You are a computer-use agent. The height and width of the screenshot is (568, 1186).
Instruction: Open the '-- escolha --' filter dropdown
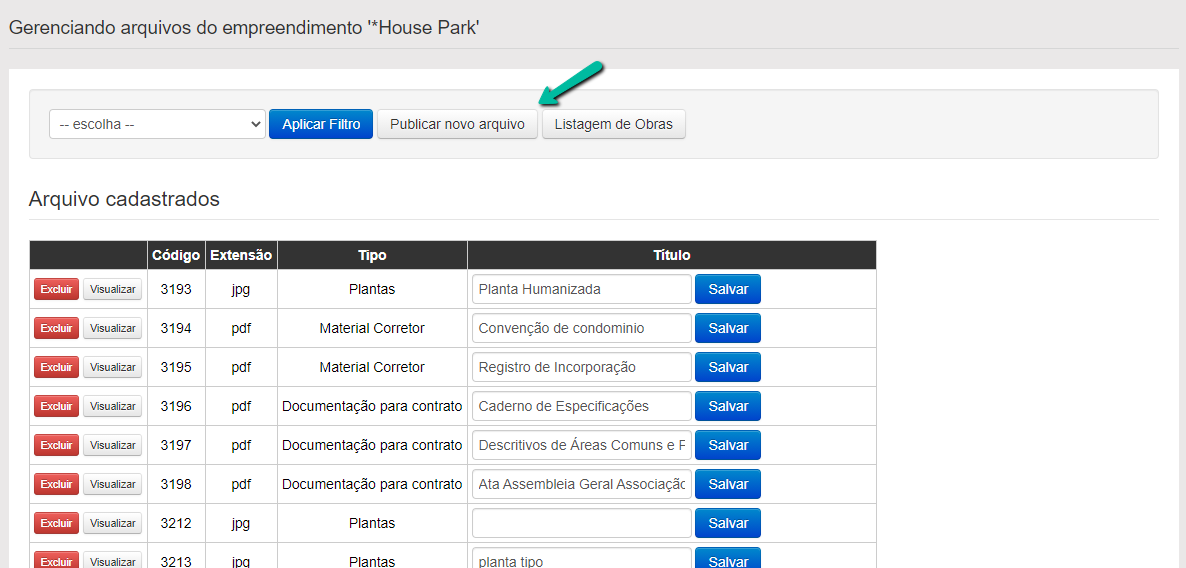pyautogui.click(x=157, y=124)
